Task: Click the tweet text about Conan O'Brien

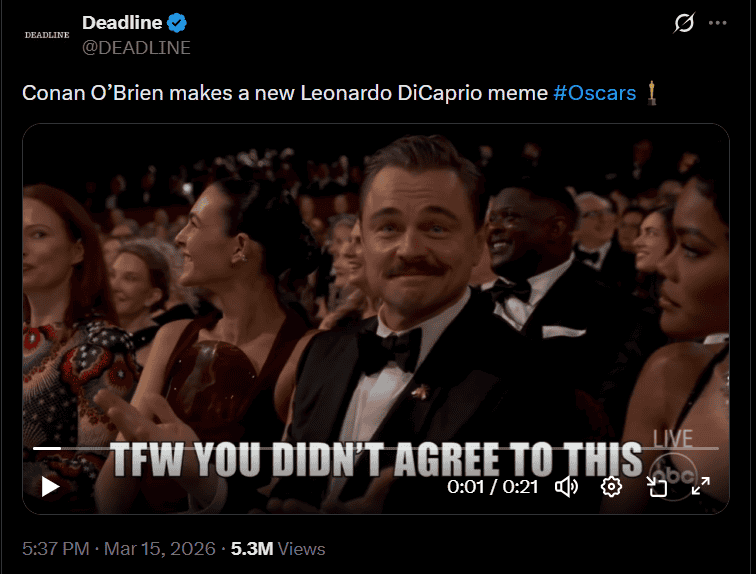Action: point(285,93)
